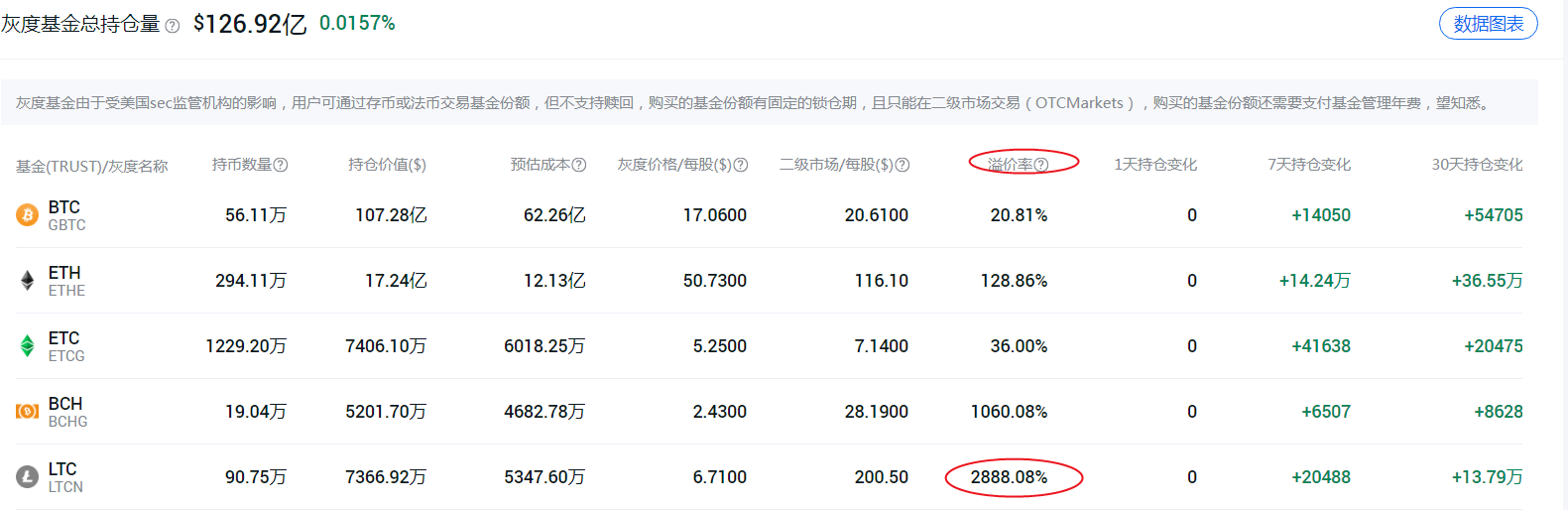Click BCH estimated cost 4682.78万
This screenshot has width=1568, height=510.
click(544, 412)
